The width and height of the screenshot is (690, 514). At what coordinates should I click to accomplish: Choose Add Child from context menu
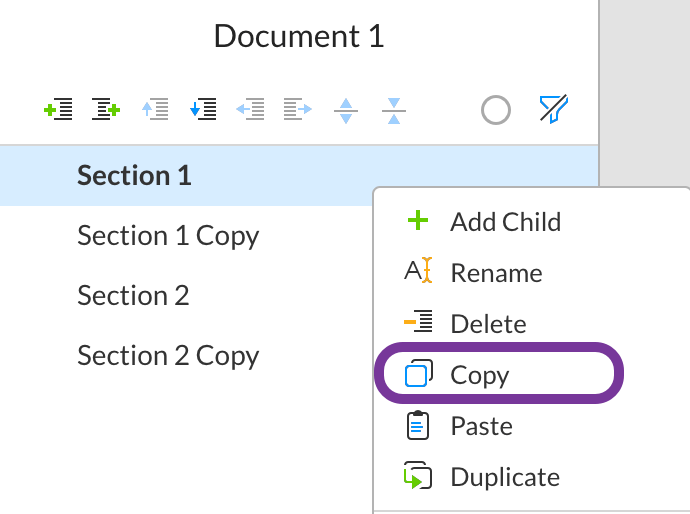505,222
